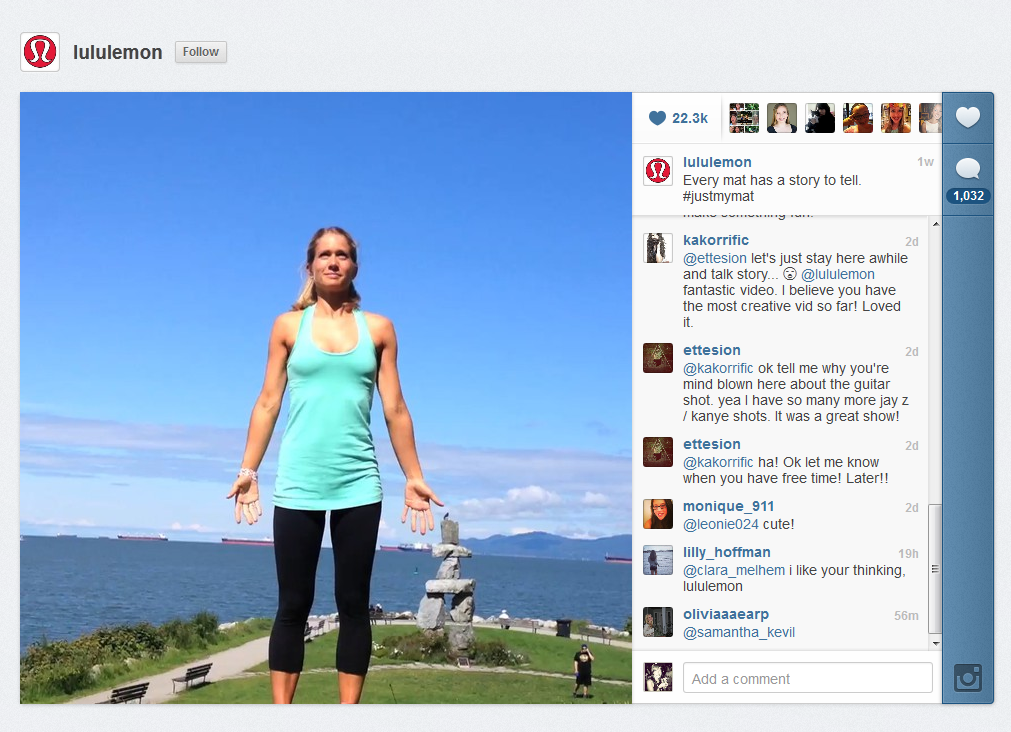This screenshot has width=1011, height=732.
Task: Open the monique_911 username
Action: [x=729, y=507]
